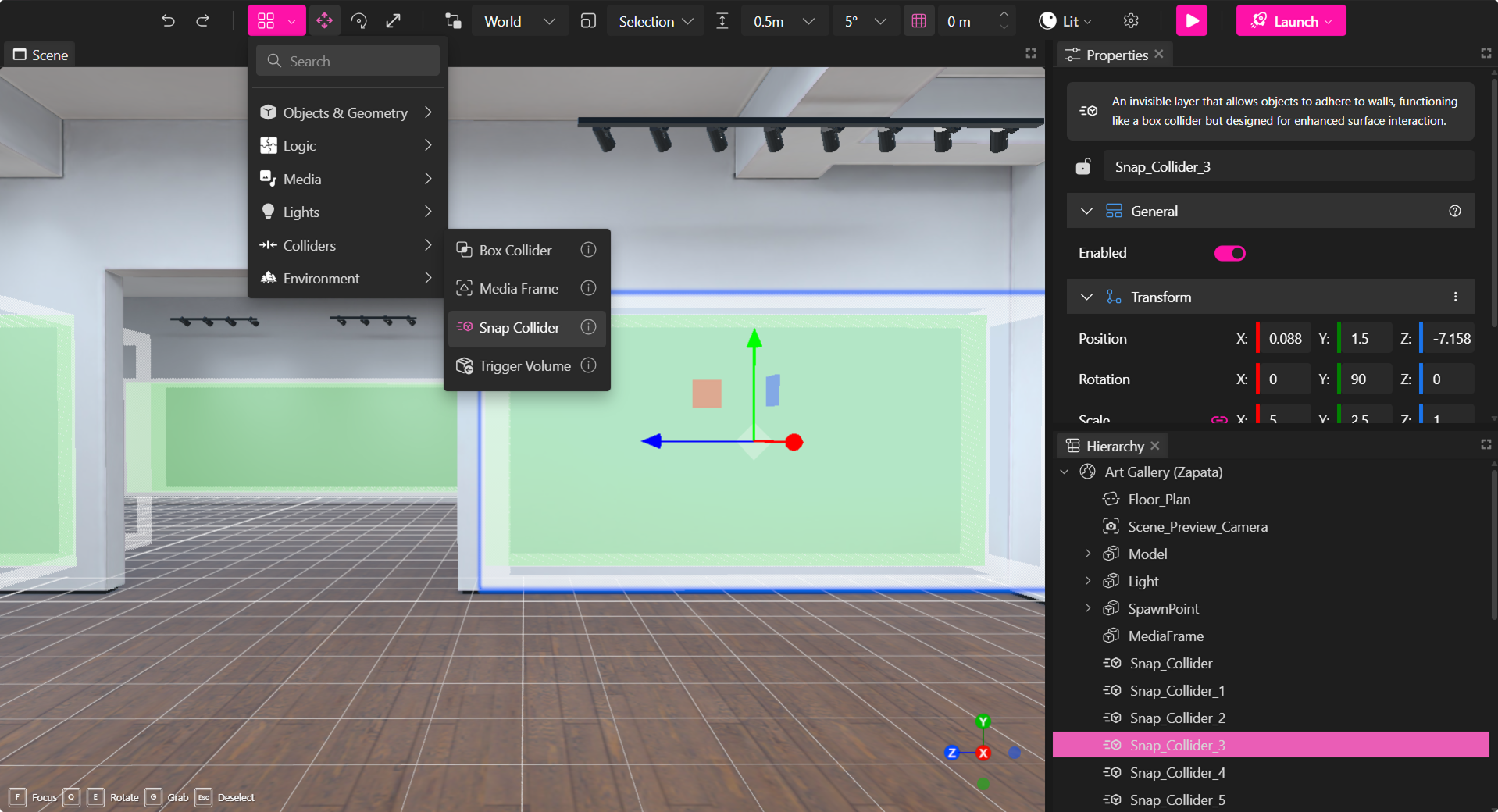Choose Trigger Volume from the Colliders submenu
This screenshot has height=812, width=1498.
525,365
